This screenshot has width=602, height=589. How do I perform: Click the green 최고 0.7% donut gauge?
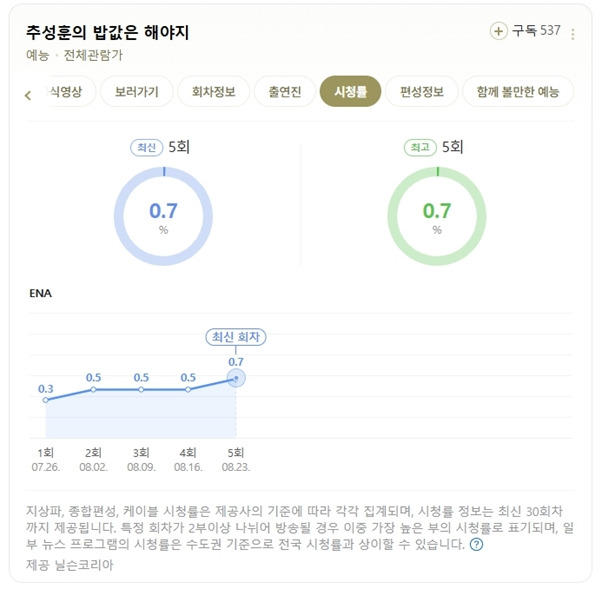point(437,216)
